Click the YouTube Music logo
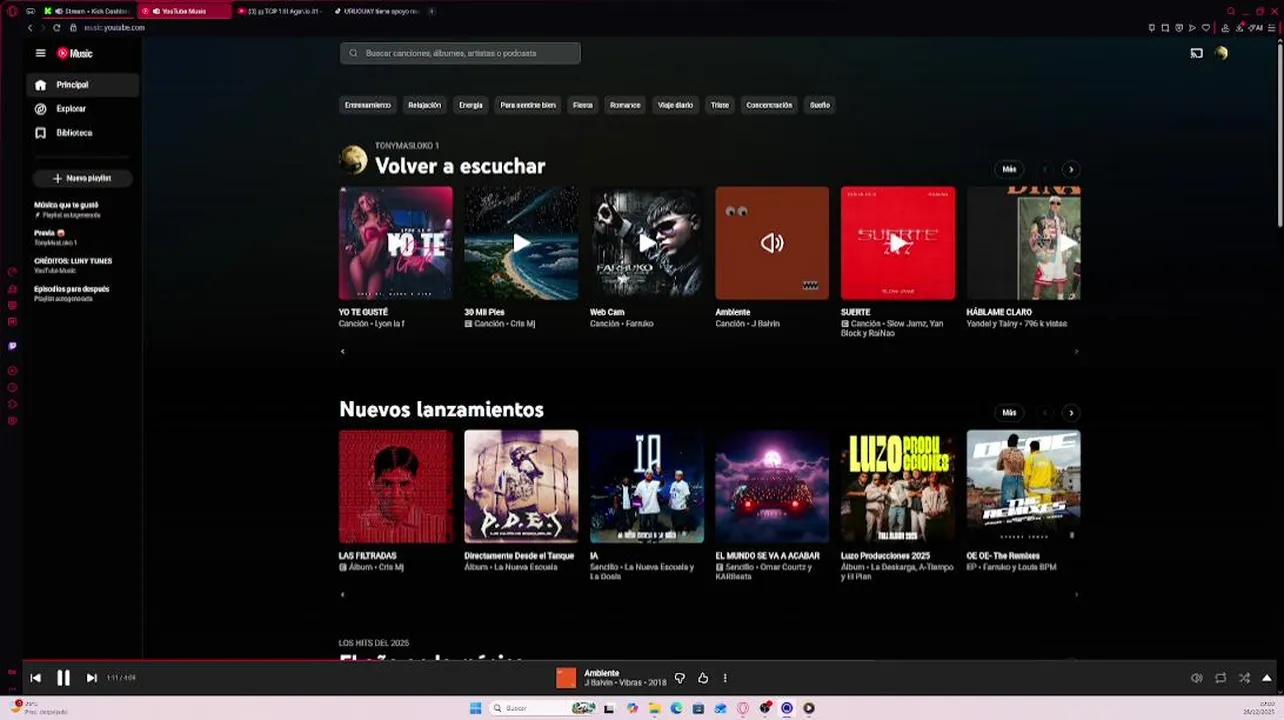The height and width of the screenshot is (720, 1284). tap(75, 53)
